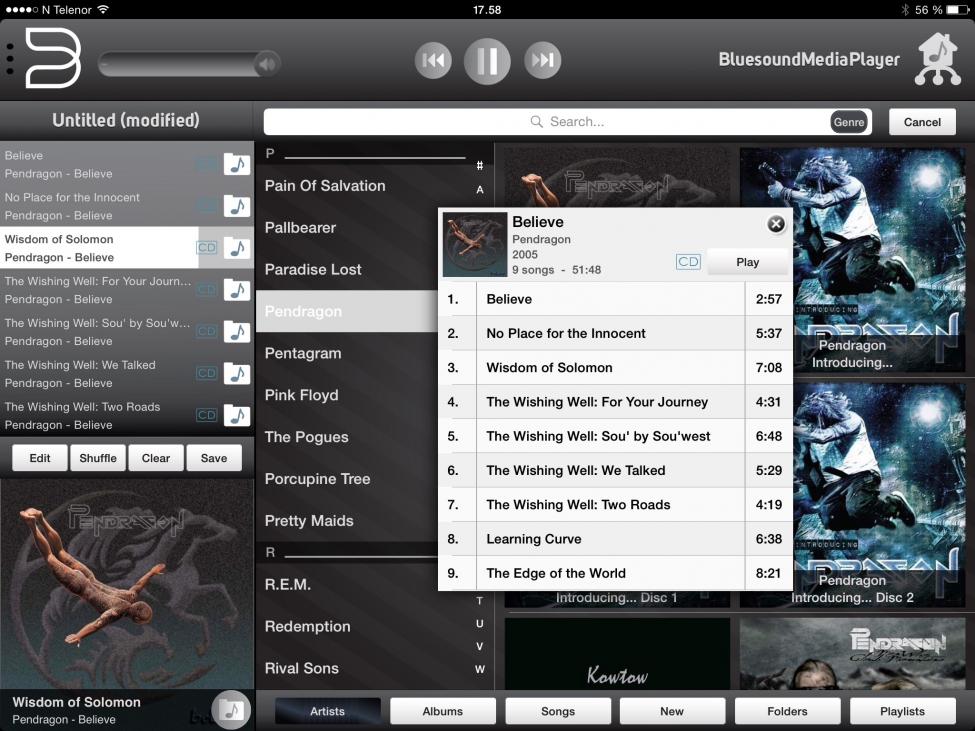Viewport: 975px width, 731px height.
Task: Tap music note icon for No Place for the Innocent
Action: [x=237, y=206]
